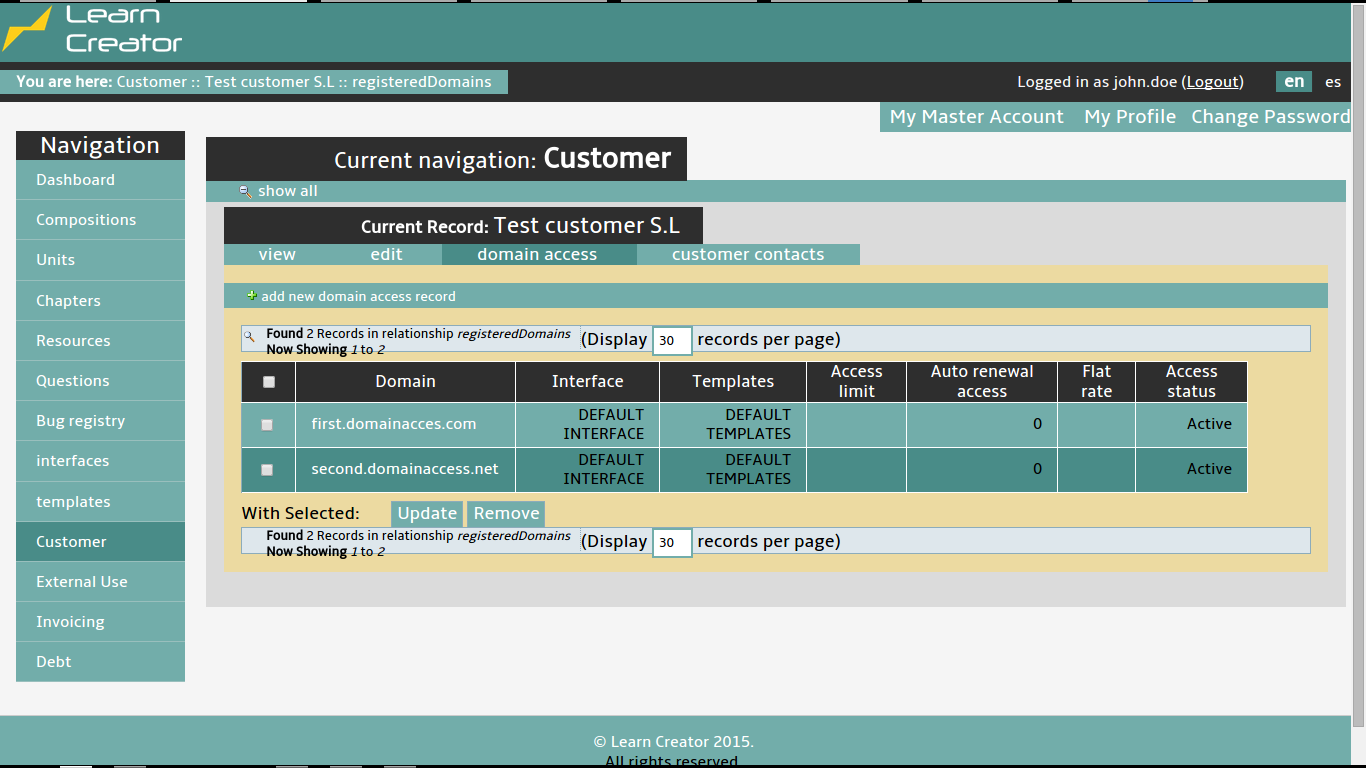Click the green plus icon to add record
Viewport: 1366px width, 768px height.
pyautogui.click(x=252, y=296)
